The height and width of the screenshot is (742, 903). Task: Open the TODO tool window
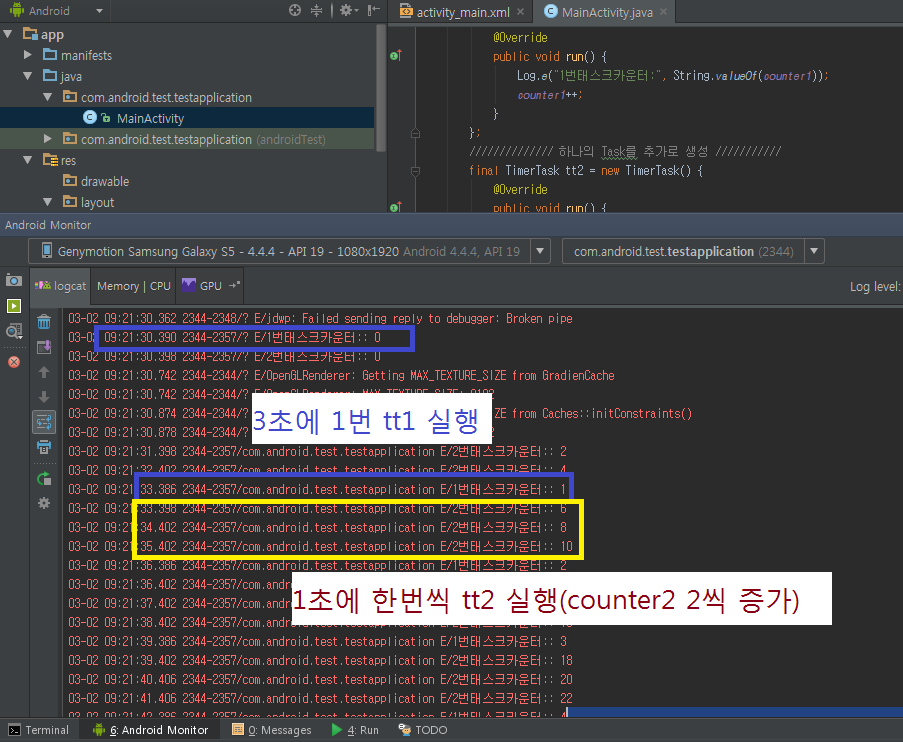[x=422, y=730]
